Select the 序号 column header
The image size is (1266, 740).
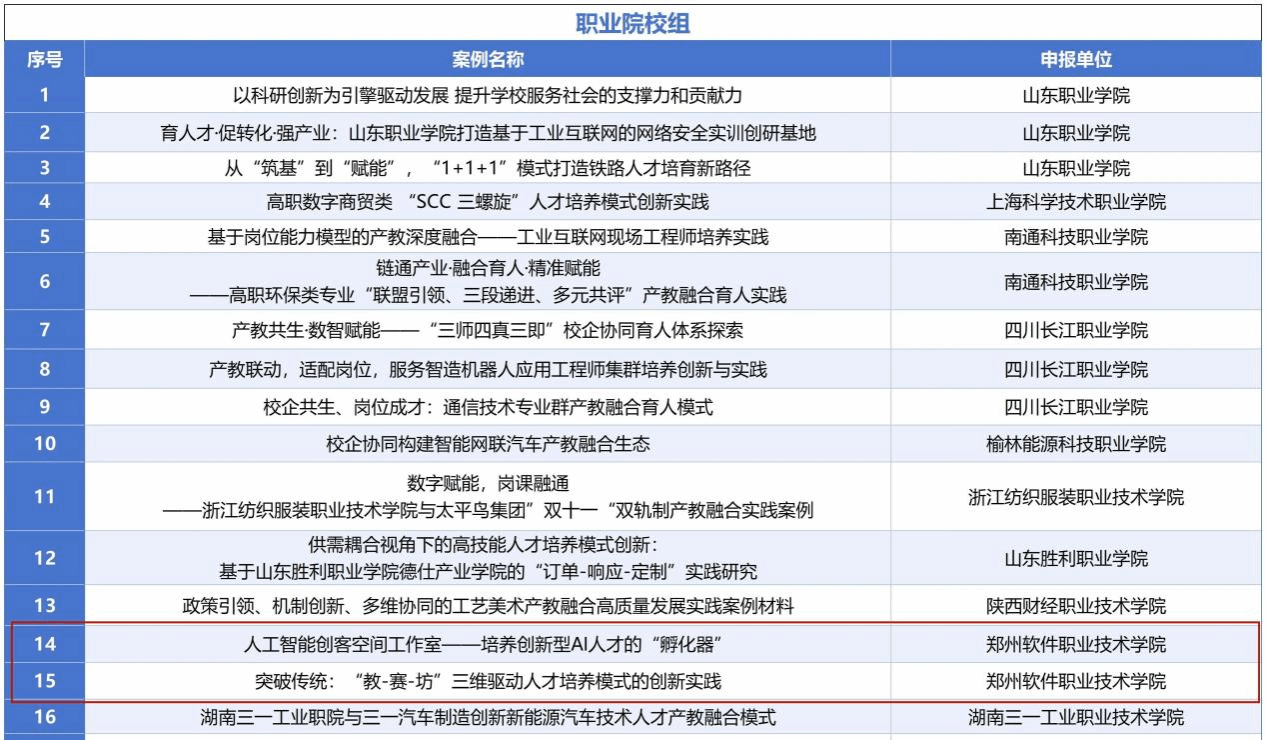[44, 60]
